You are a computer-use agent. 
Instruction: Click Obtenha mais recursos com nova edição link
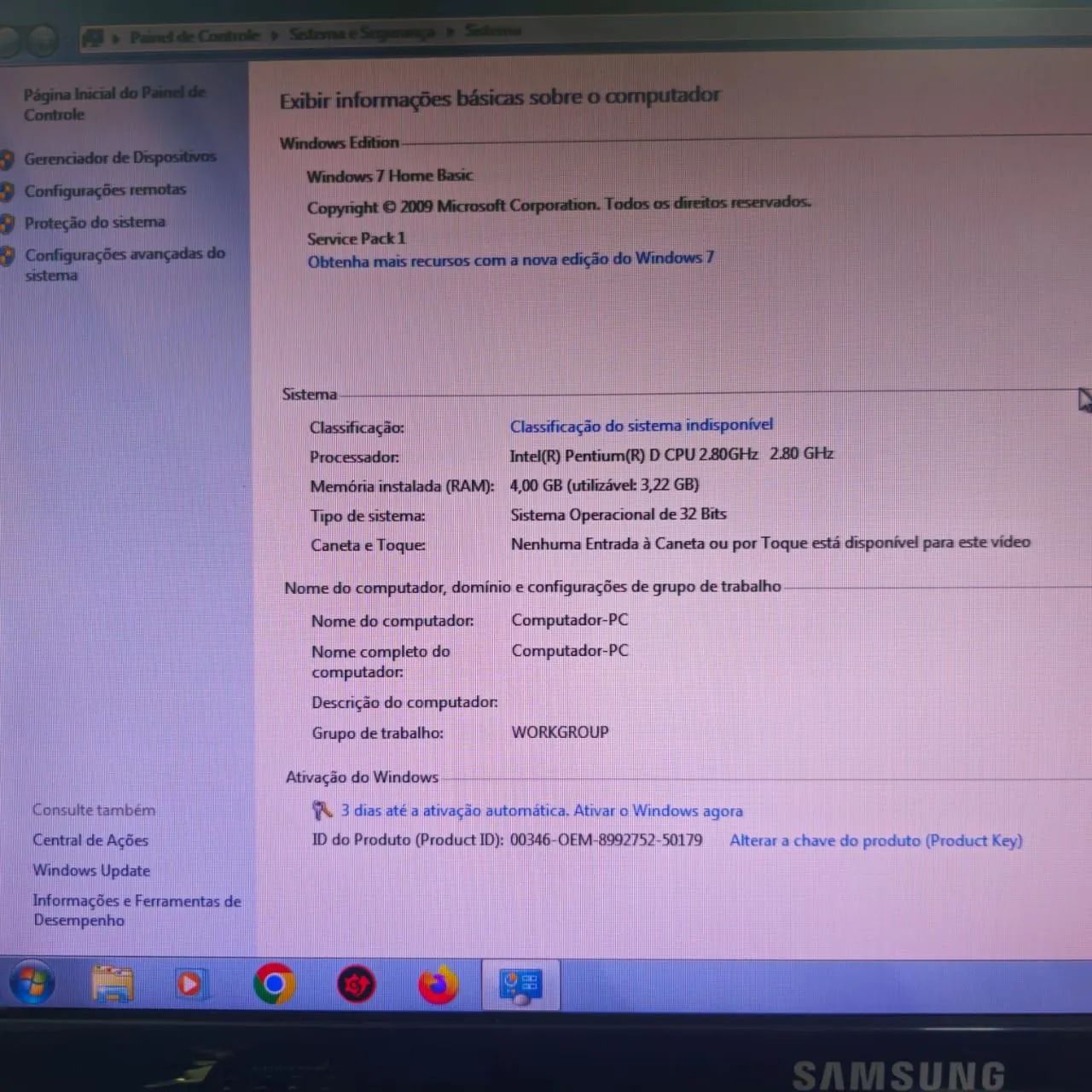510,259
